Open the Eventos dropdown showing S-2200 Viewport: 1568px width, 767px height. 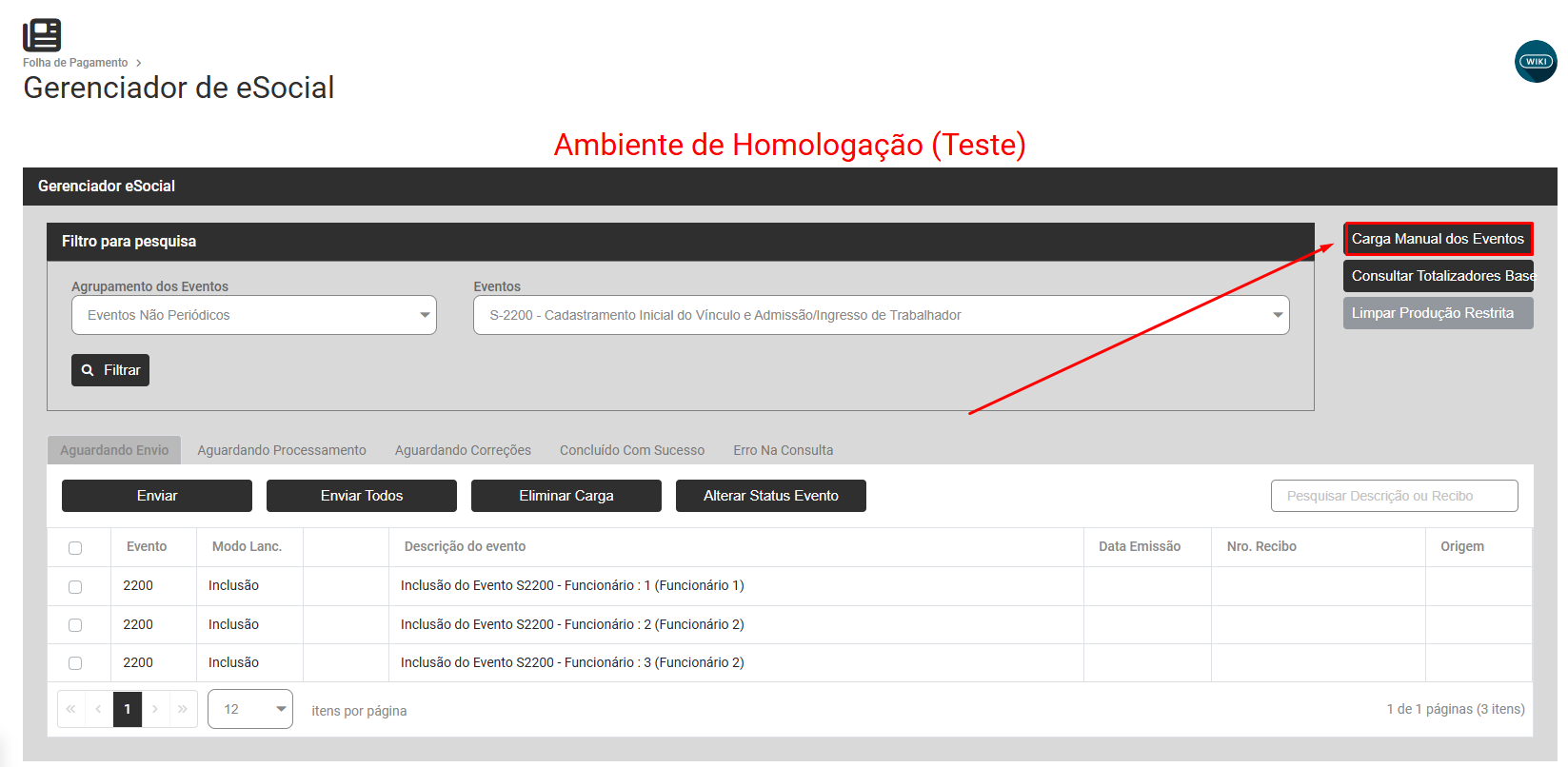click(x=882, y=315)
